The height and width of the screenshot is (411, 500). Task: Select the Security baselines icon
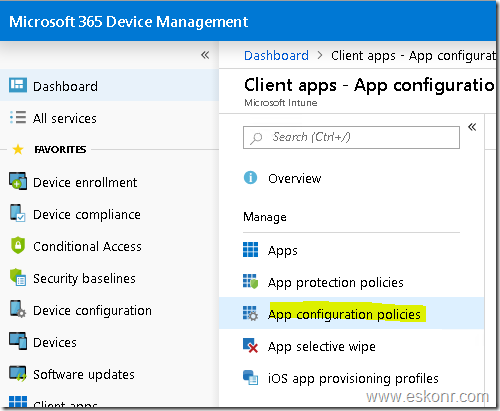click(18, 277)
